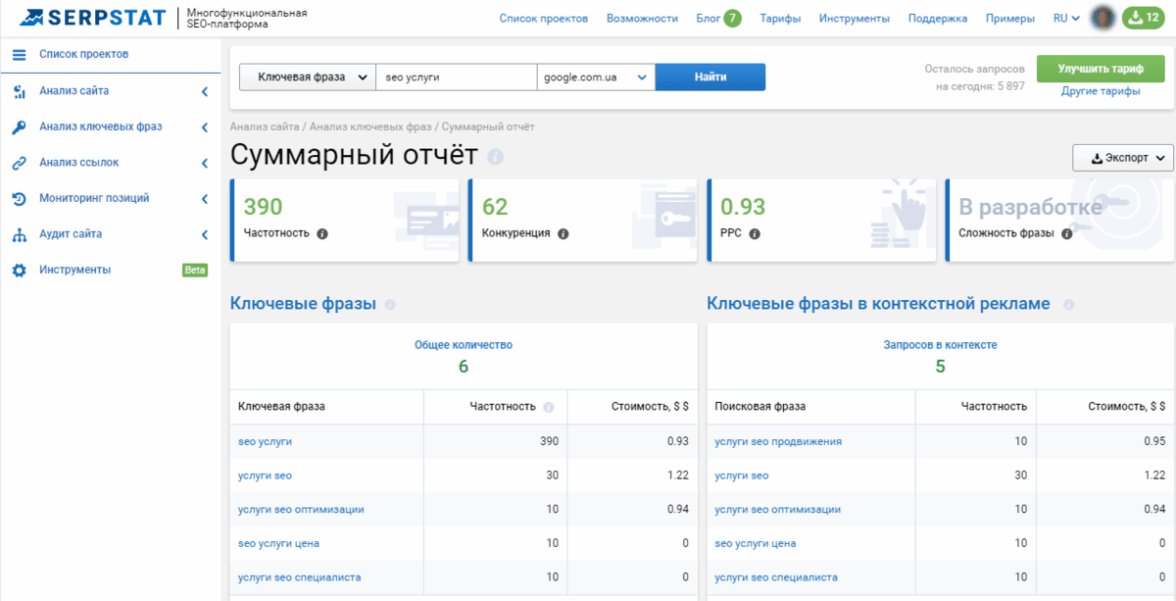Click the link chain icon in sidebar
The height and width of the screenshot is (601, 1176).
[19, 163]
